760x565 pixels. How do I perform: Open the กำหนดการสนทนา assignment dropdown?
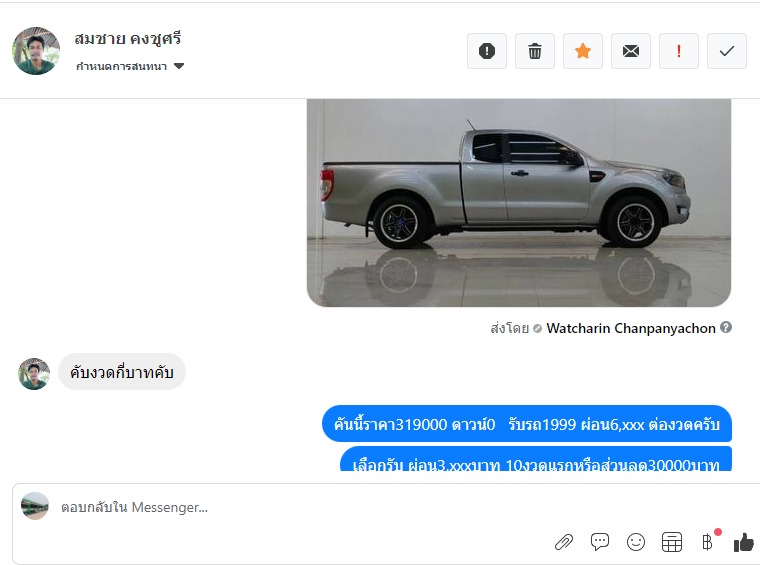coord(130,66)
